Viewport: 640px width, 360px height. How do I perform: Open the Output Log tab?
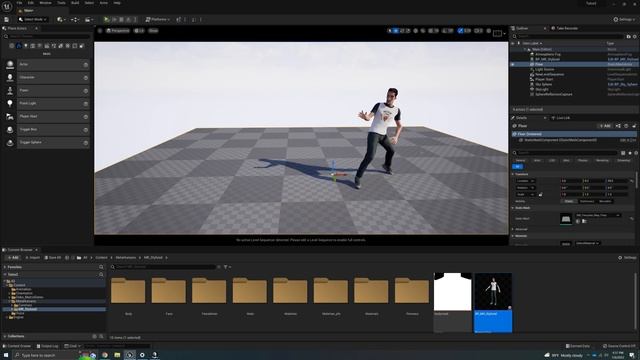pos(47,346)
